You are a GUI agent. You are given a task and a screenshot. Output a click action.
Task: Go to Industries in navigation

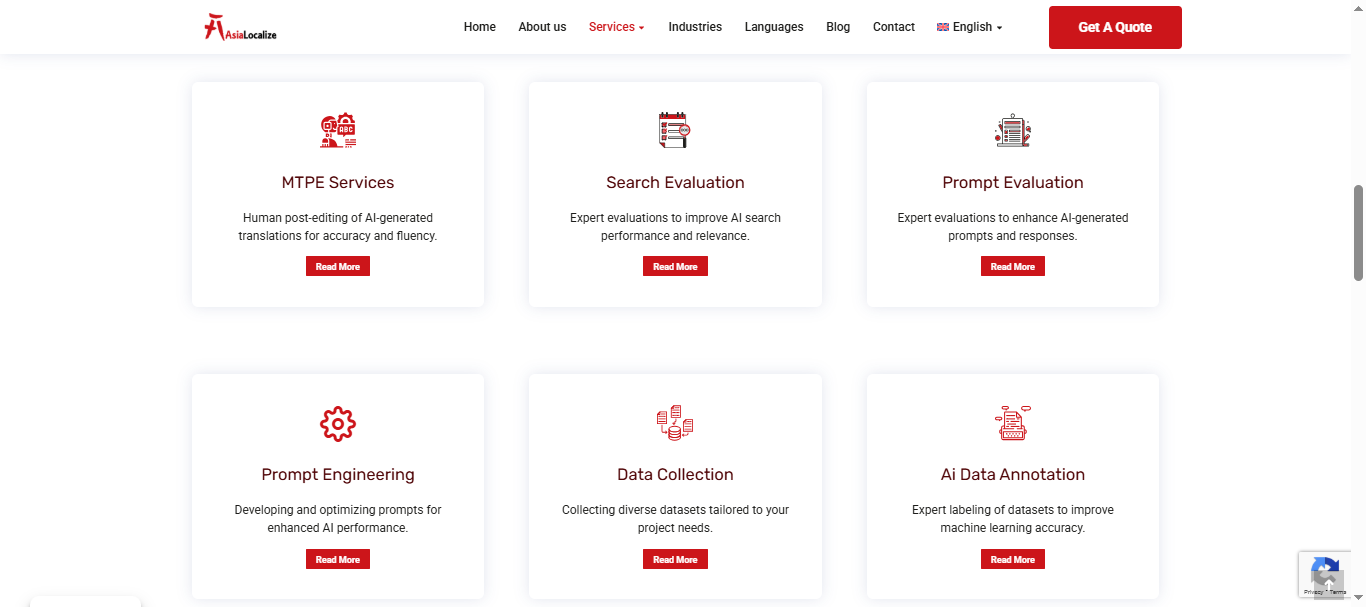(695, 27)
